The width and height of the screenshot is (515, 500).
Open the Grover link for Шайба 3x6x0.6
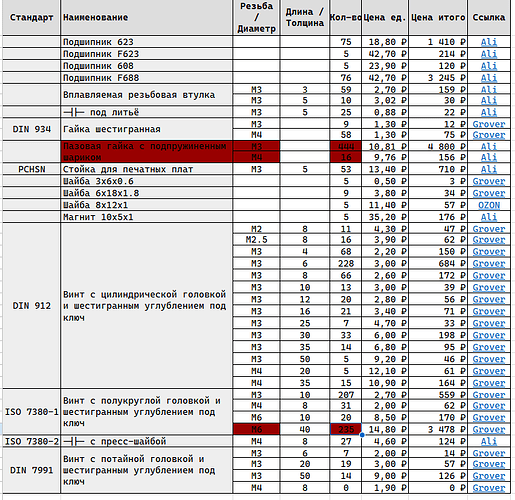[x=489, y=181]
